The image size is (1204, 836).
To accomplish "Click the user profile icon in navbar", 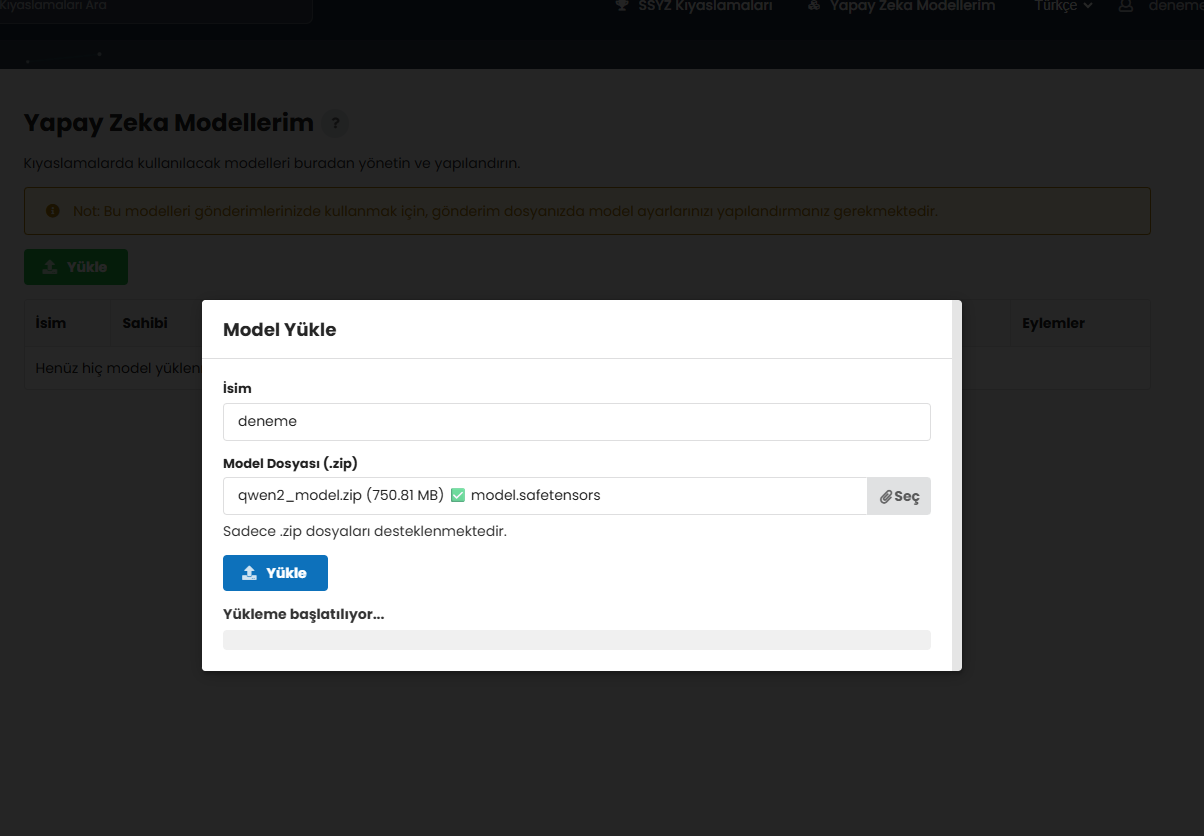I will tap(1126, 6).
